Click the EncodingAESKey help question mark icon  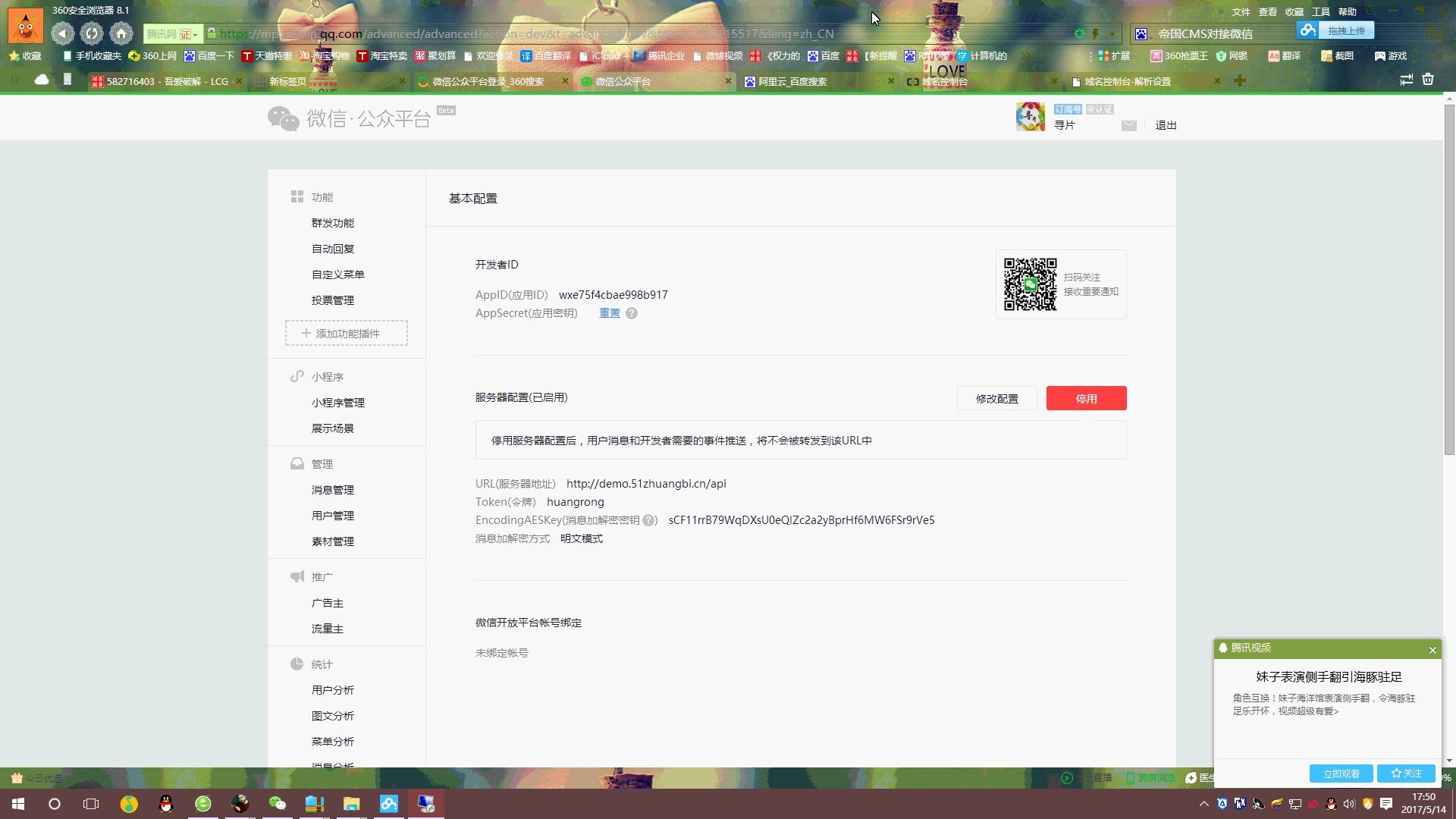click(x=648, y=520)
